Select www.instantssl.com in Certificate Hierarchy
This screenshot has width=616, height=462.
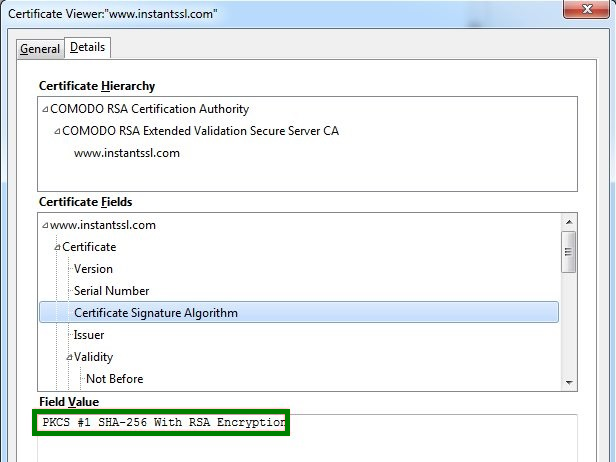click(x=126, y=153)
